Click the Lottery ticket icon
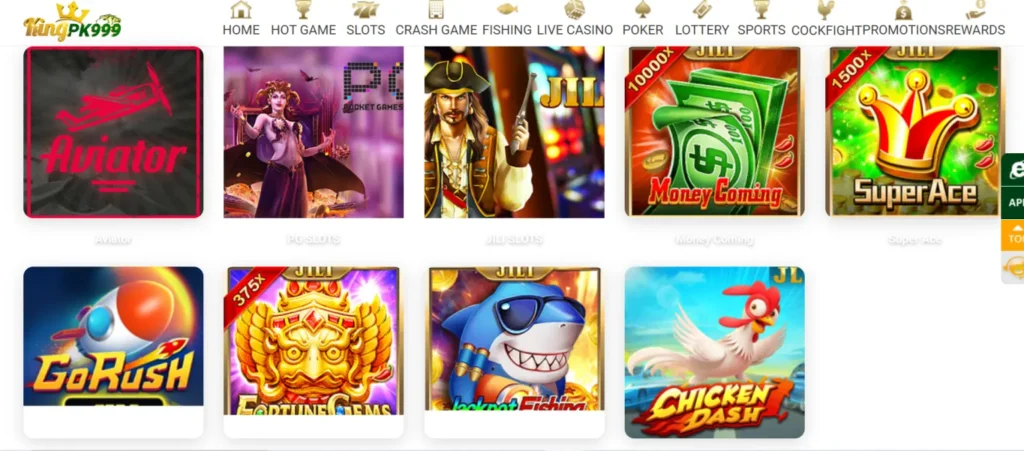This screenshot has width=1024, height=451. (702, 10)
